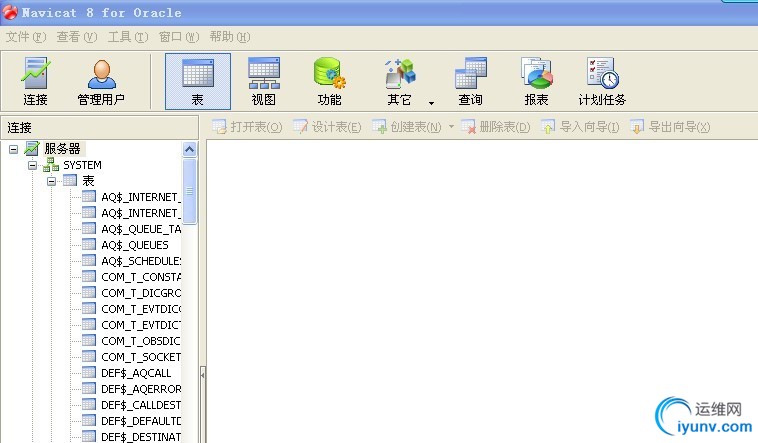Launch 导入向导(I) import wizard
This screenshot has width=758, height=443.
(580, 127)
